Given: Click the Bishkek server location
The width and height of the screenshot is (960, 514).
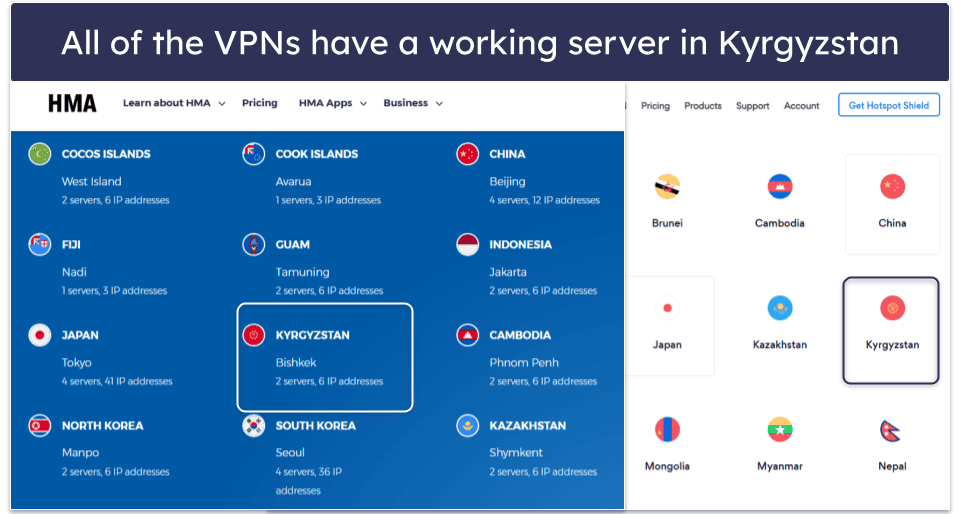Looking at the screenshot, I should [296, 362].
